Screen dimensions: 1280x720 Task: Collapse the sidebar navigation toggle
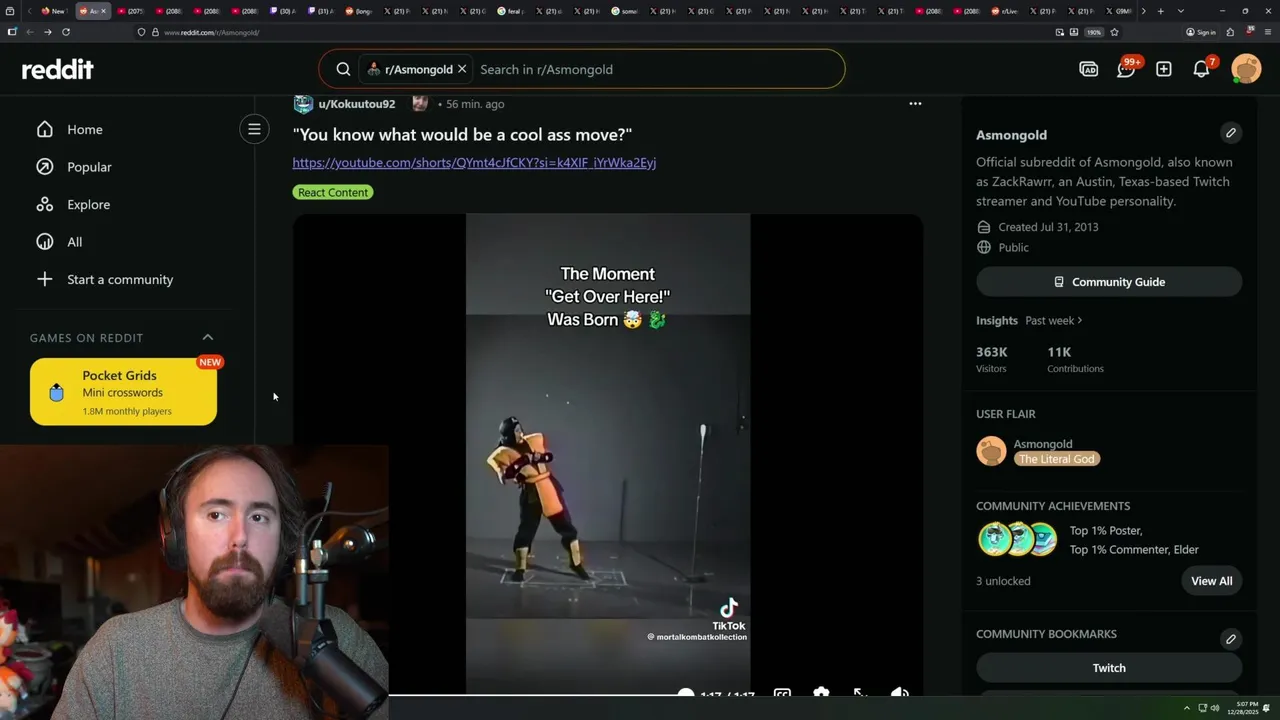click(x=254, y=129)
